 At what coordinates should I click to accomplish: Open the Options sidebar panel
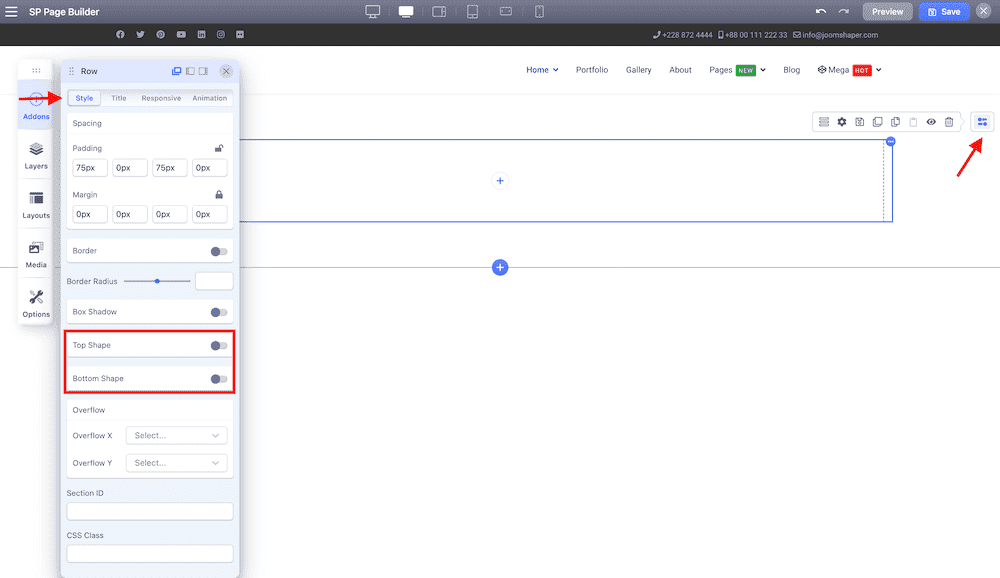click(36, 303)
